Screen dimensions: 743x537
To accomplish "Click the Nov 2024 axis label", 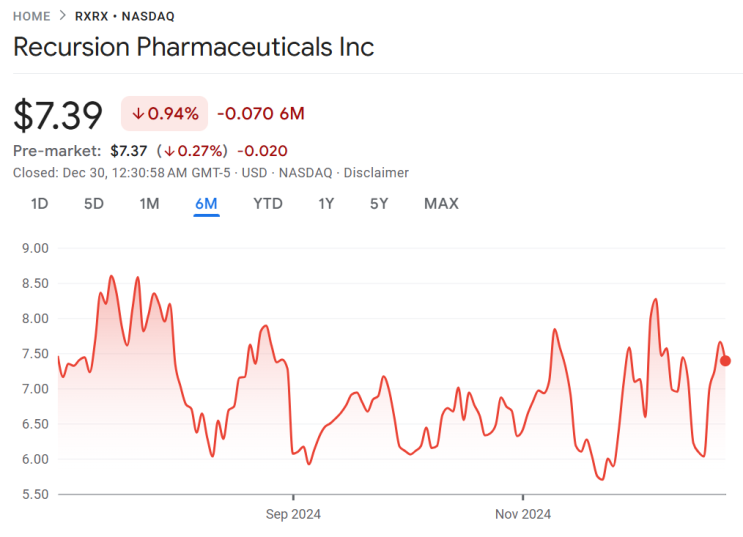I will [523, 514].
